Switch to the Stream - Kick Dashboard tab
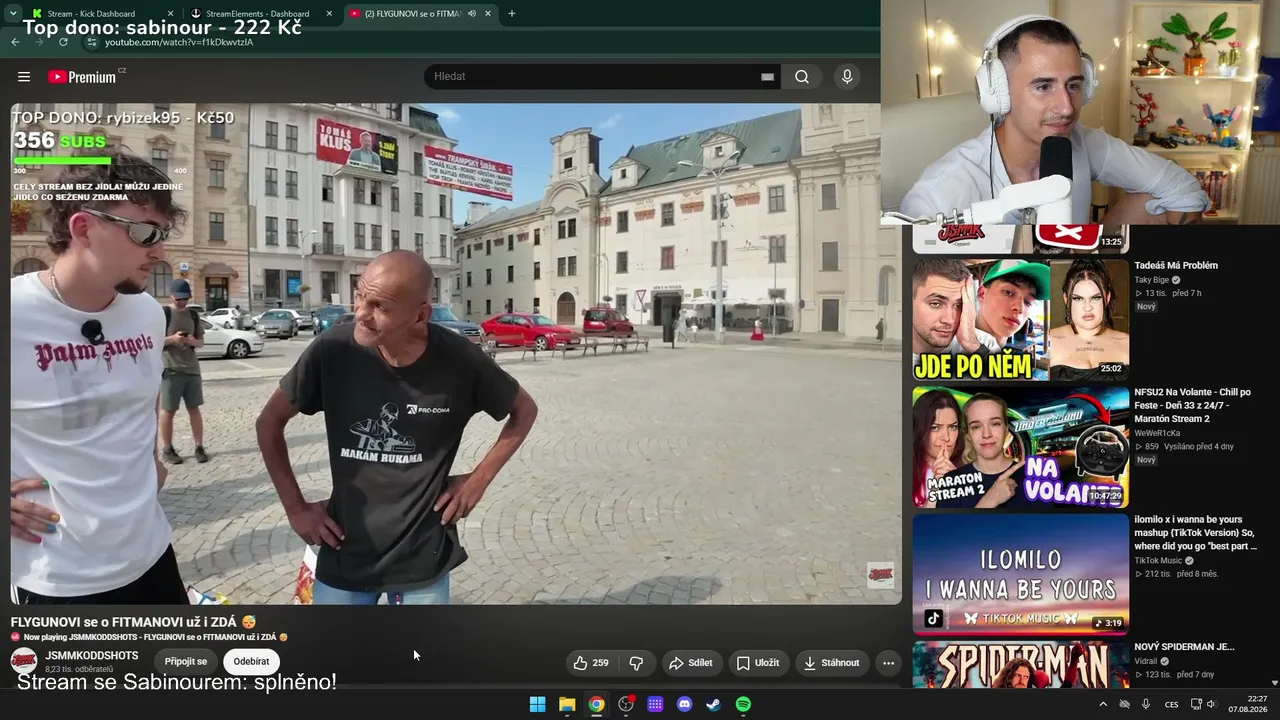Screen dimensions: 1280x720 pyautogui.click(x=91, y=14)
